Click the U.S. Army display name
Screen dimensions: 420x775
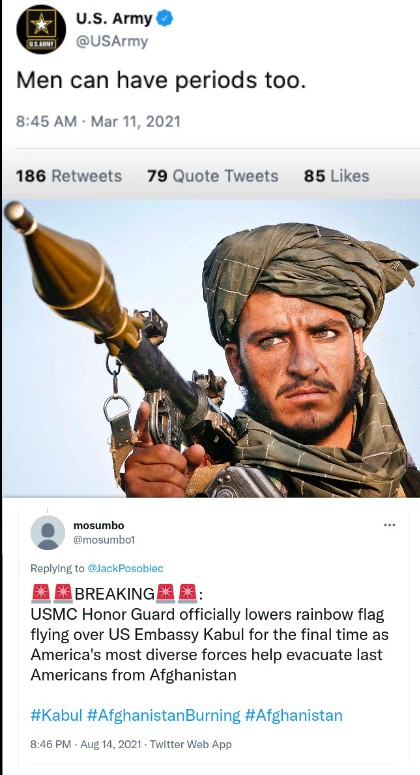point(114,19)
